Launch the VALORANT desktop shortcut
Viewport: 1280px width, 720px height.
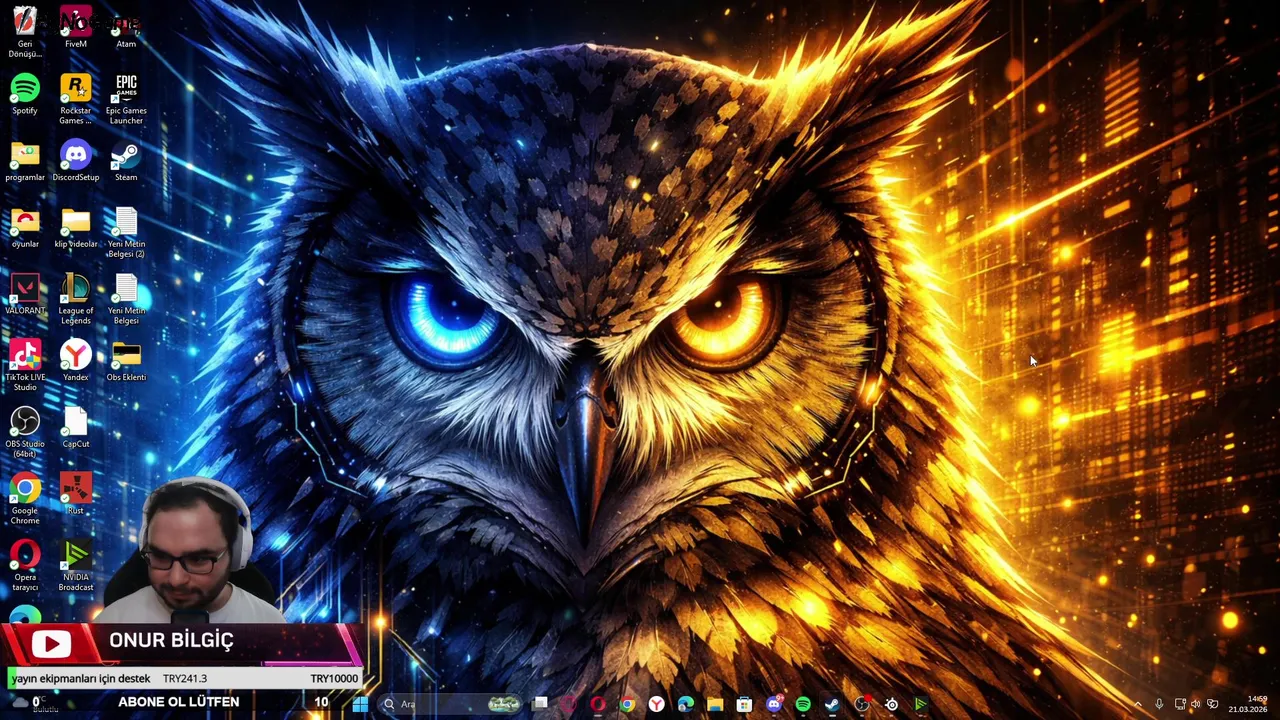25,295
